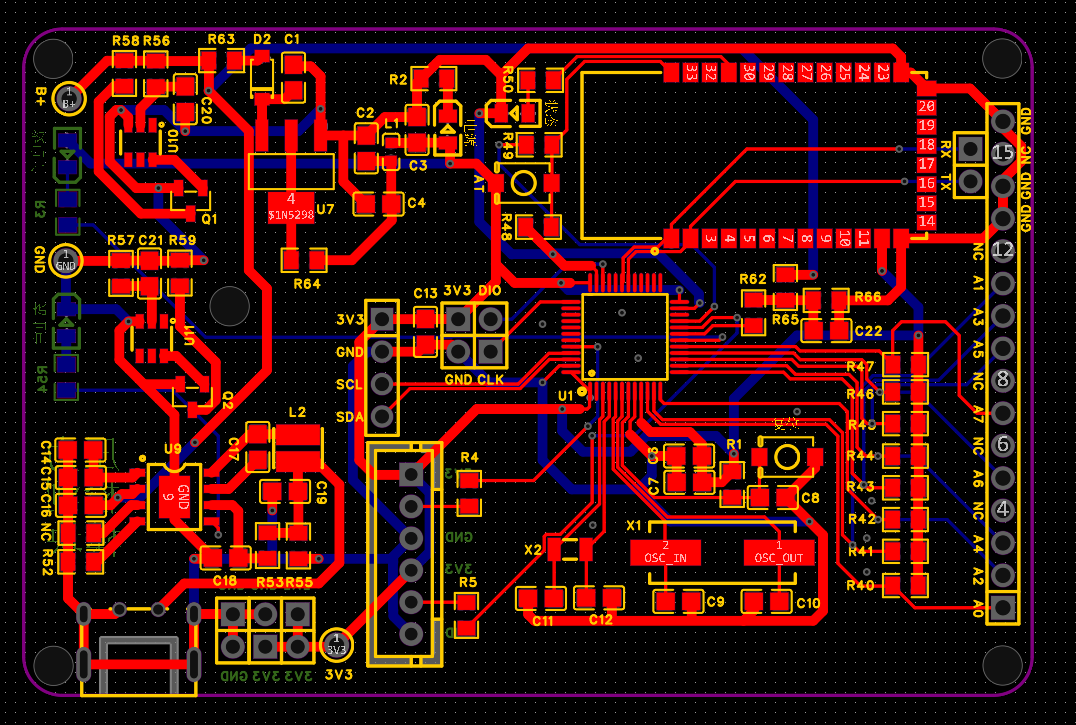The image size is (1076, 725).
Task: Click module pad number 20
Action: pos(926,106)
